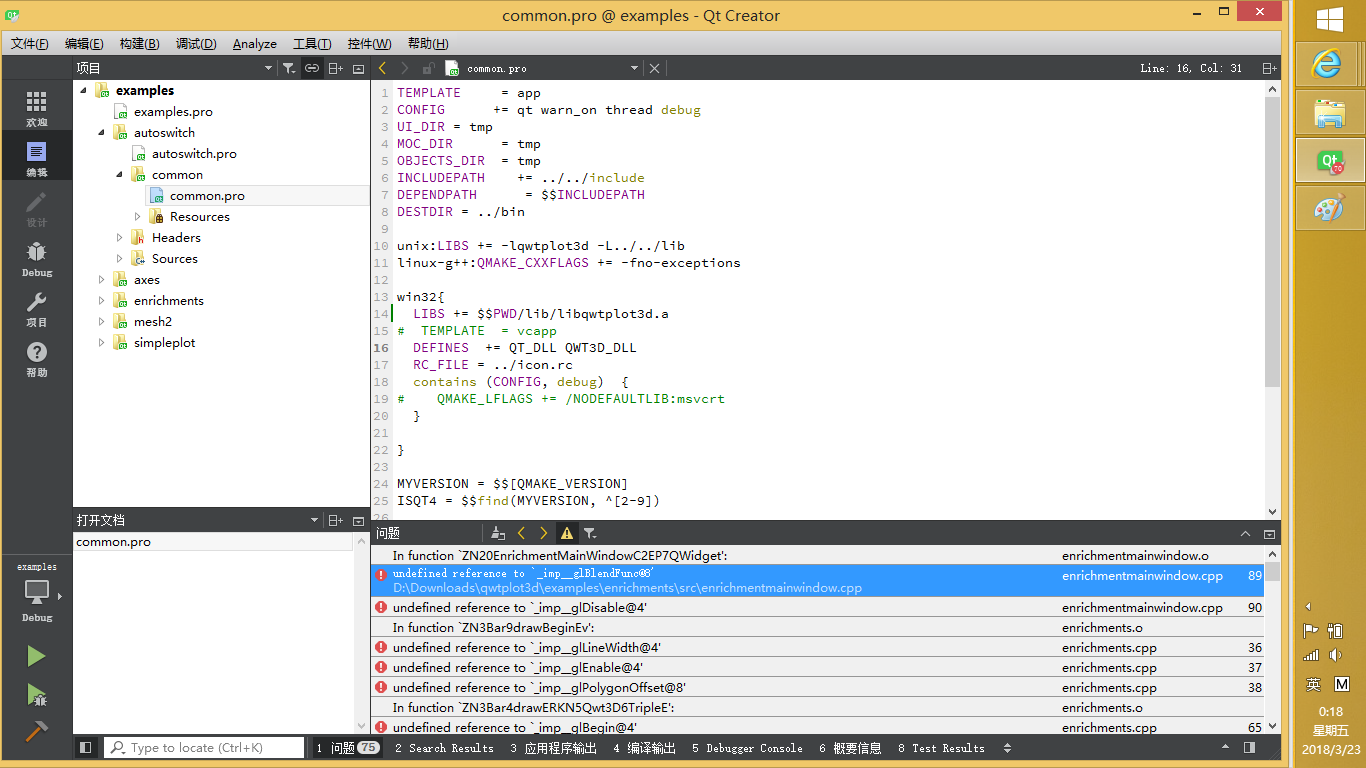
Task: Open output pane selector arrows
Action: click(x=1007, y=748)
